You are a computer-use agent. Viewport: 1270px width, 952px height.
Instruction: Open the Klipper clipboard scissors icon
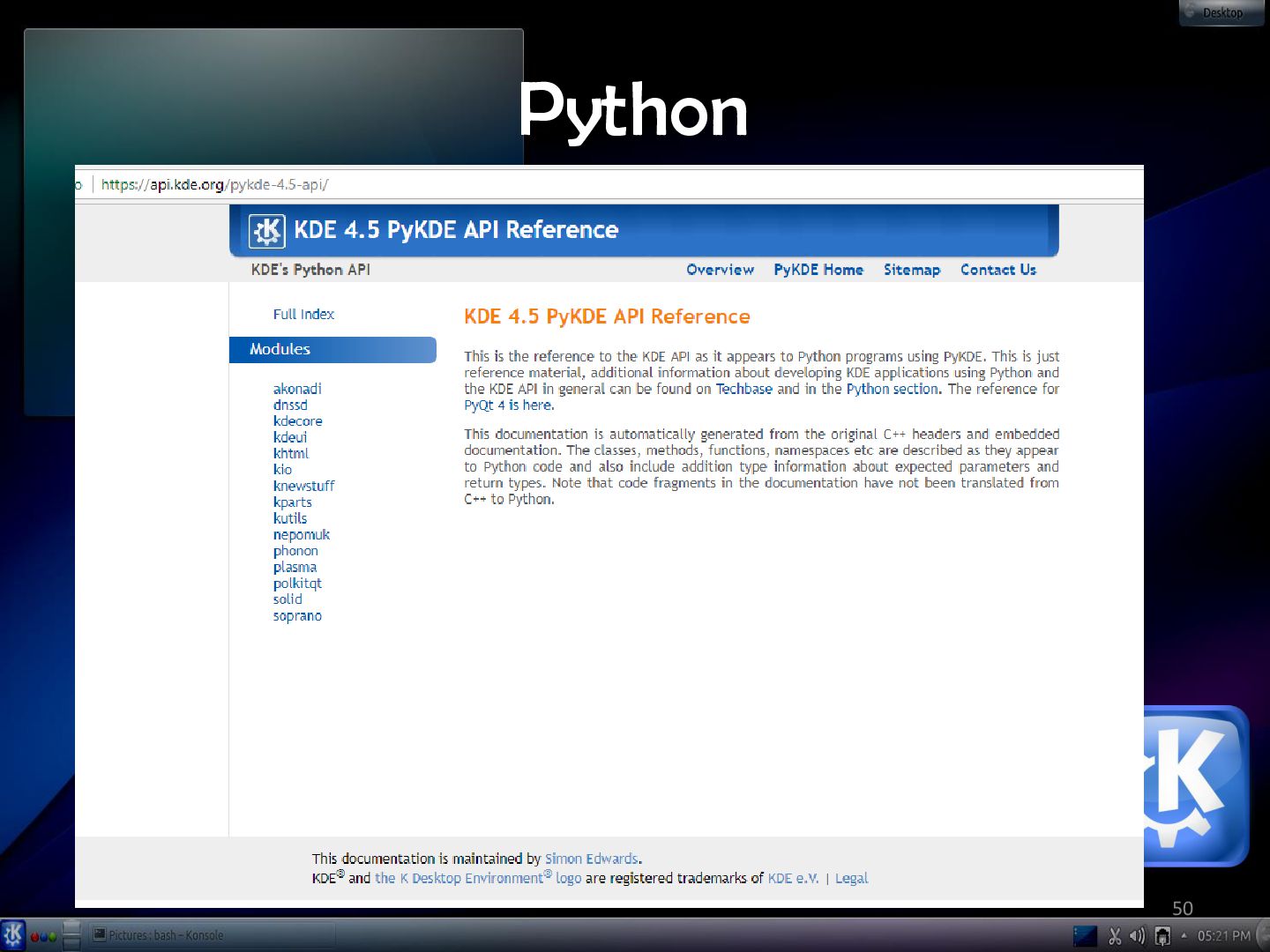[1115, 935]
